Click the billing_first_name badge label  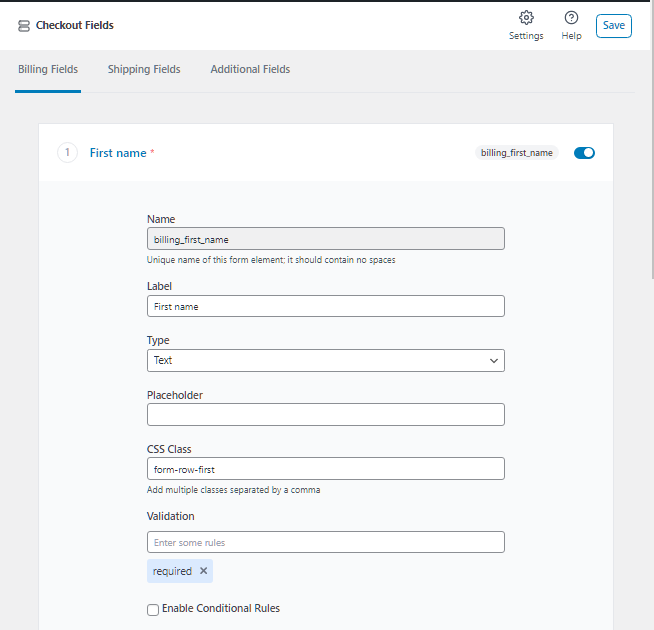[x=516, y=153]
